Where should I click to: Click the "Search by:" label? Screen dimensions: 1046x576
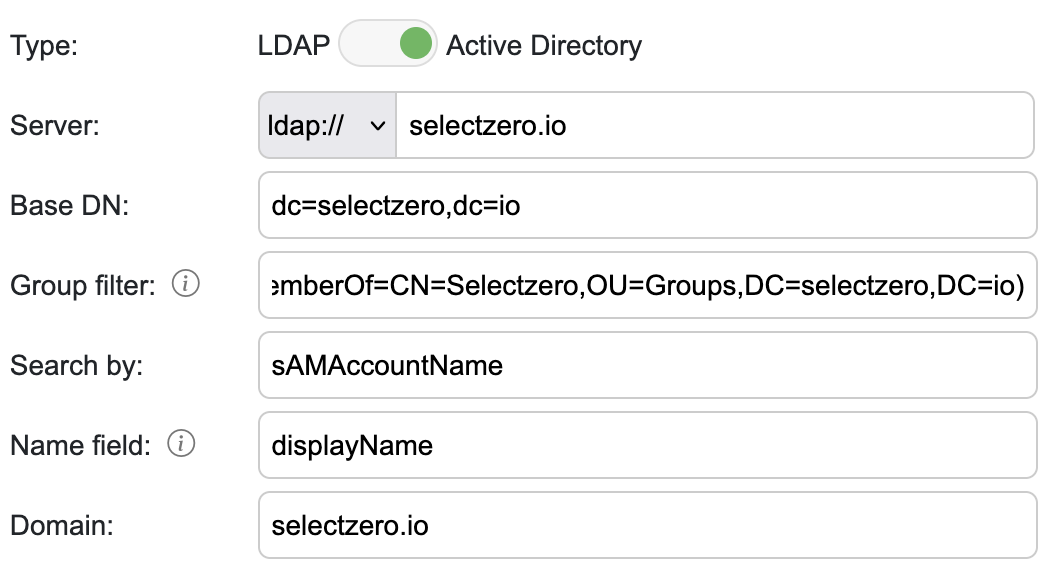tap(76, 366)
